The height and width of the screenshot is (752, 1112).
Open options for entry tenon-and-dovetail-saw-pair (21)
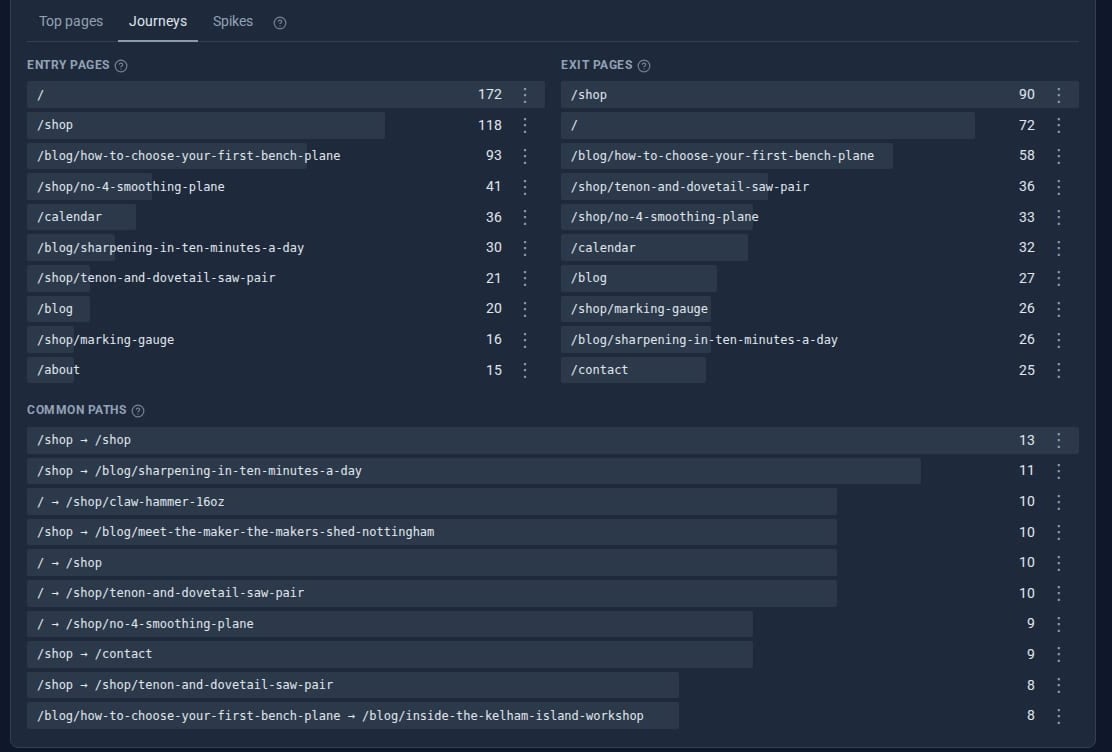(x=525, y=278)
